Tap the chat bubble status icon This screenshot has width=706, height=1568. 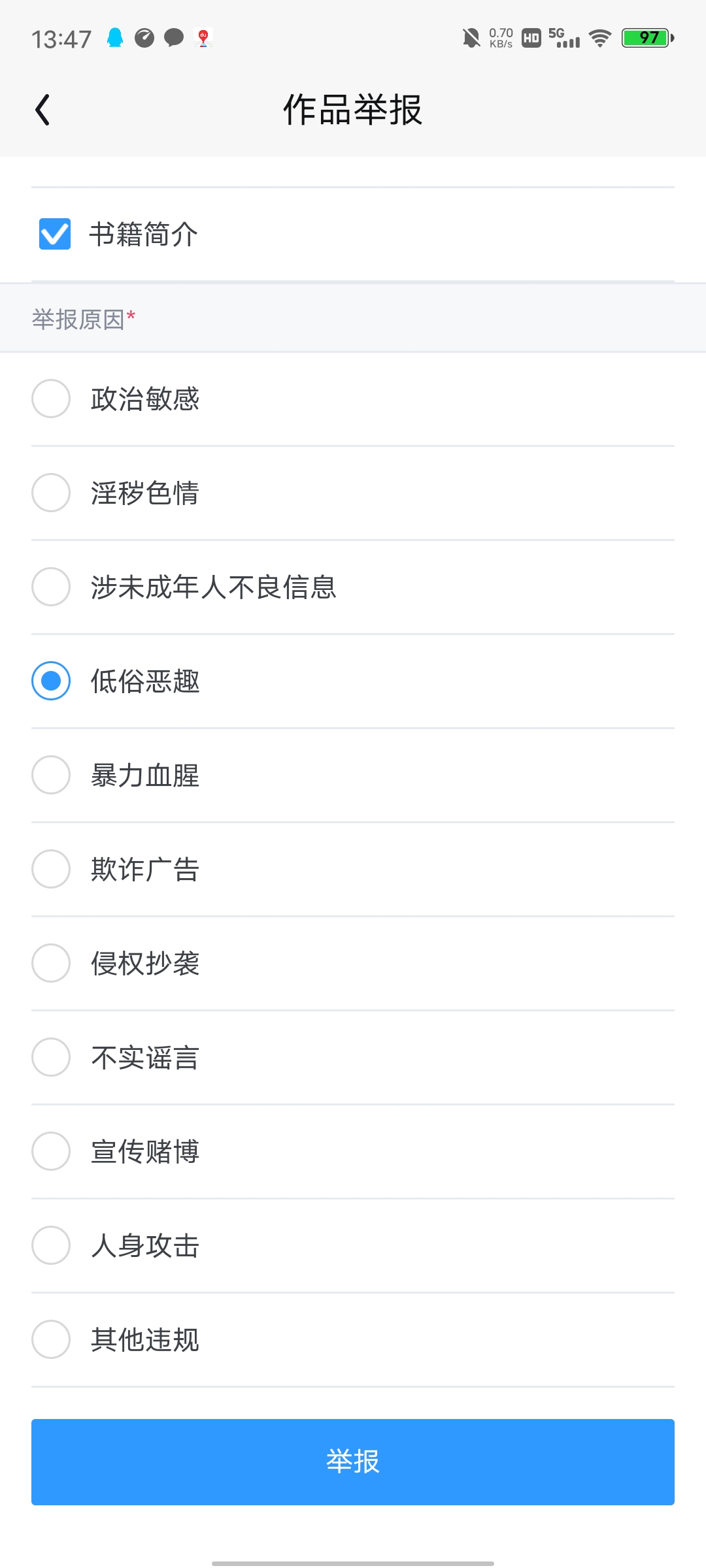tap(174, 39)
